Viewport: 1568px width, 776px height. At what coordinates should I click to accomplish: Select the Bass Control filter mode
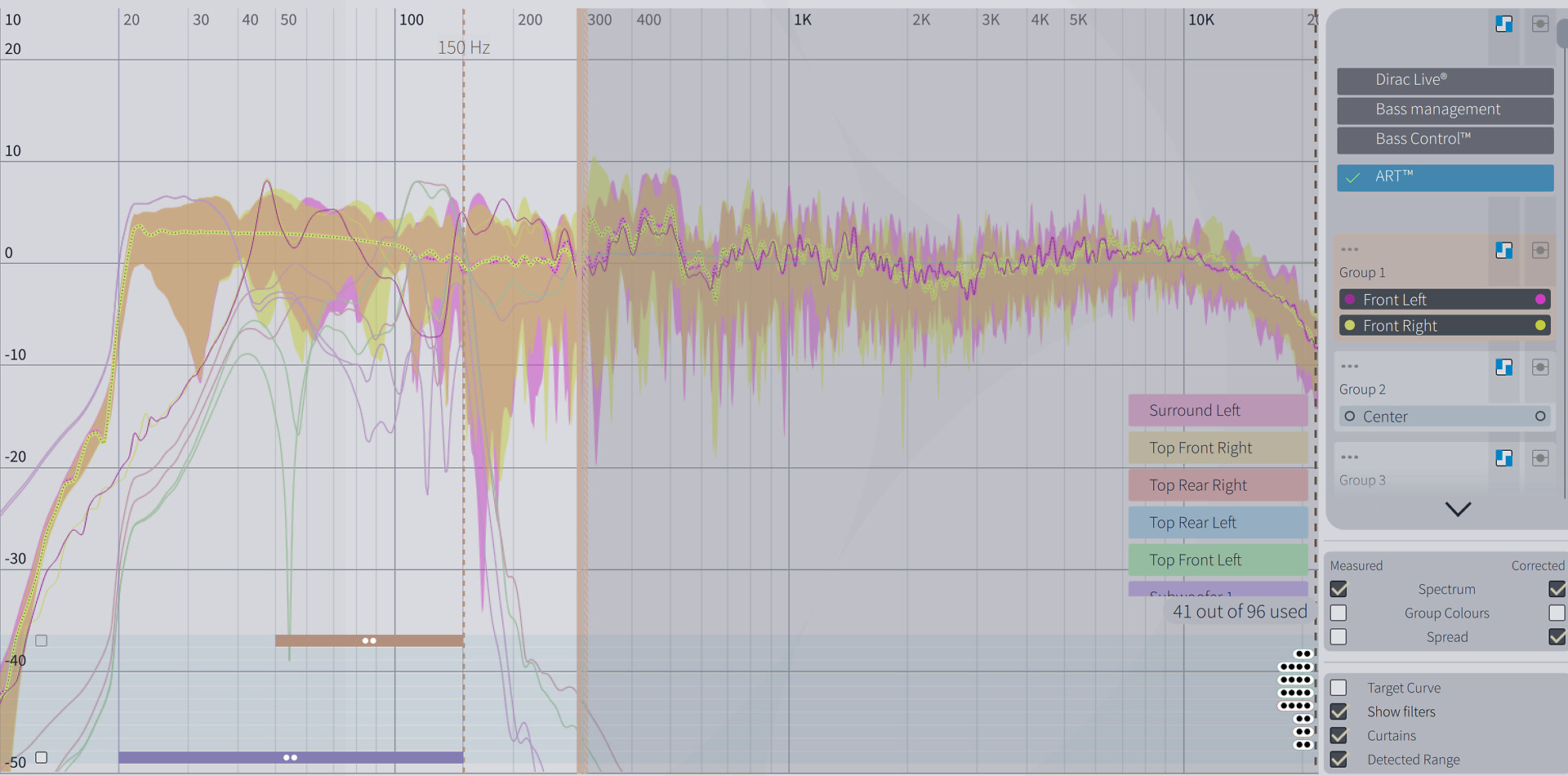click(1445, 139)
